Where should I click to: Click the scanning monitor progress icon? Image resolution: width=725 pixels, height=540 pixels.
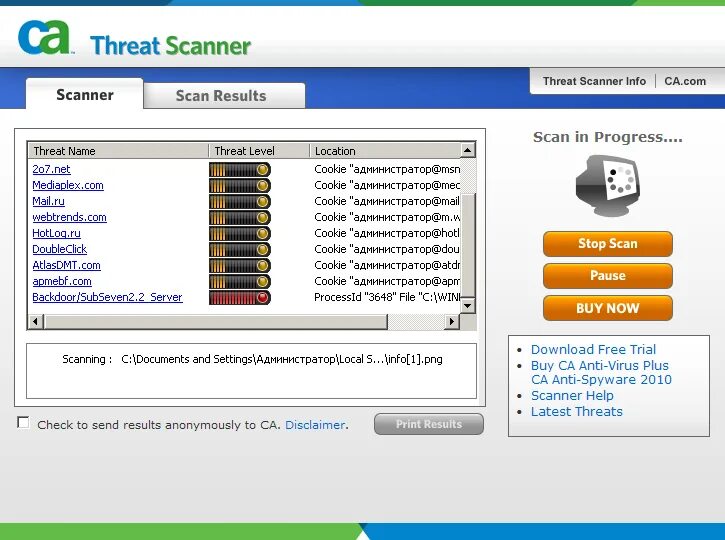pos(608,186)
